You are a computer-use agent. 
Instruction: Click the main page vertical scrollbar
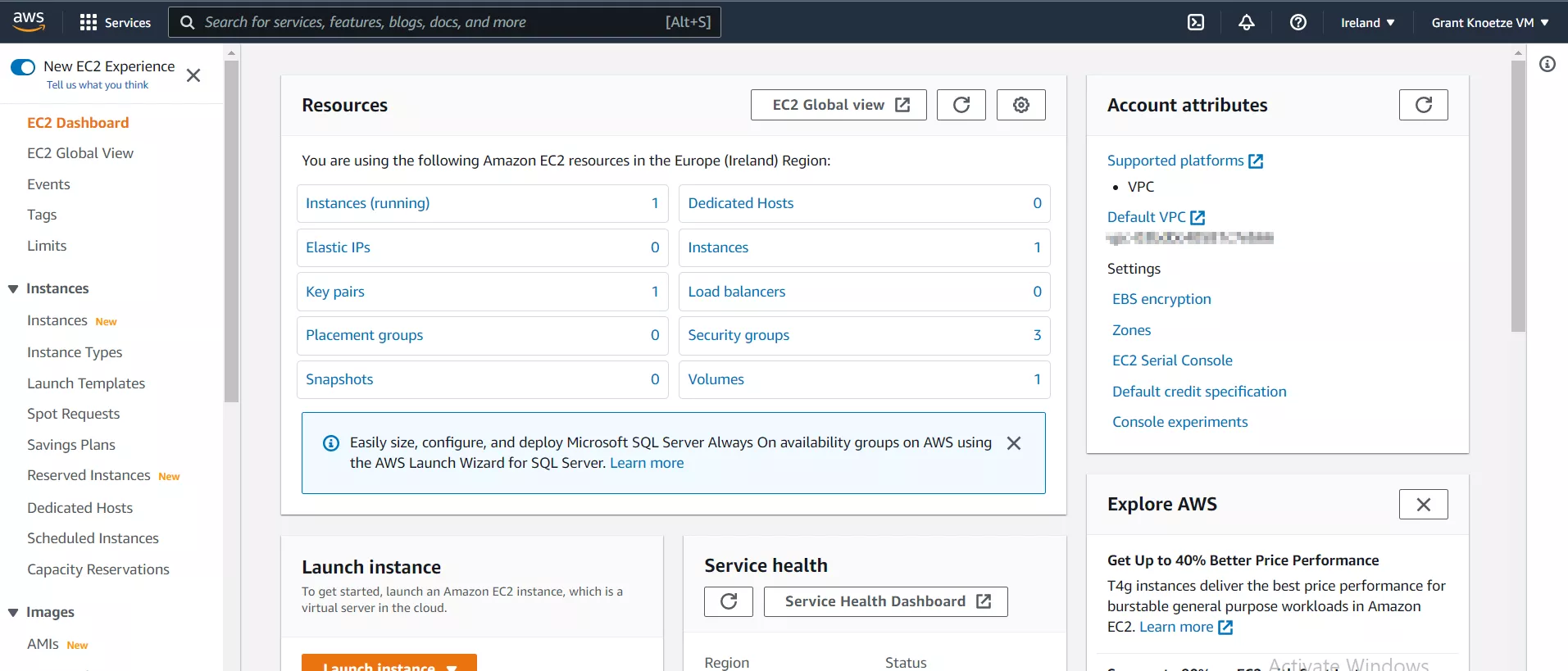pos(1518,195)
